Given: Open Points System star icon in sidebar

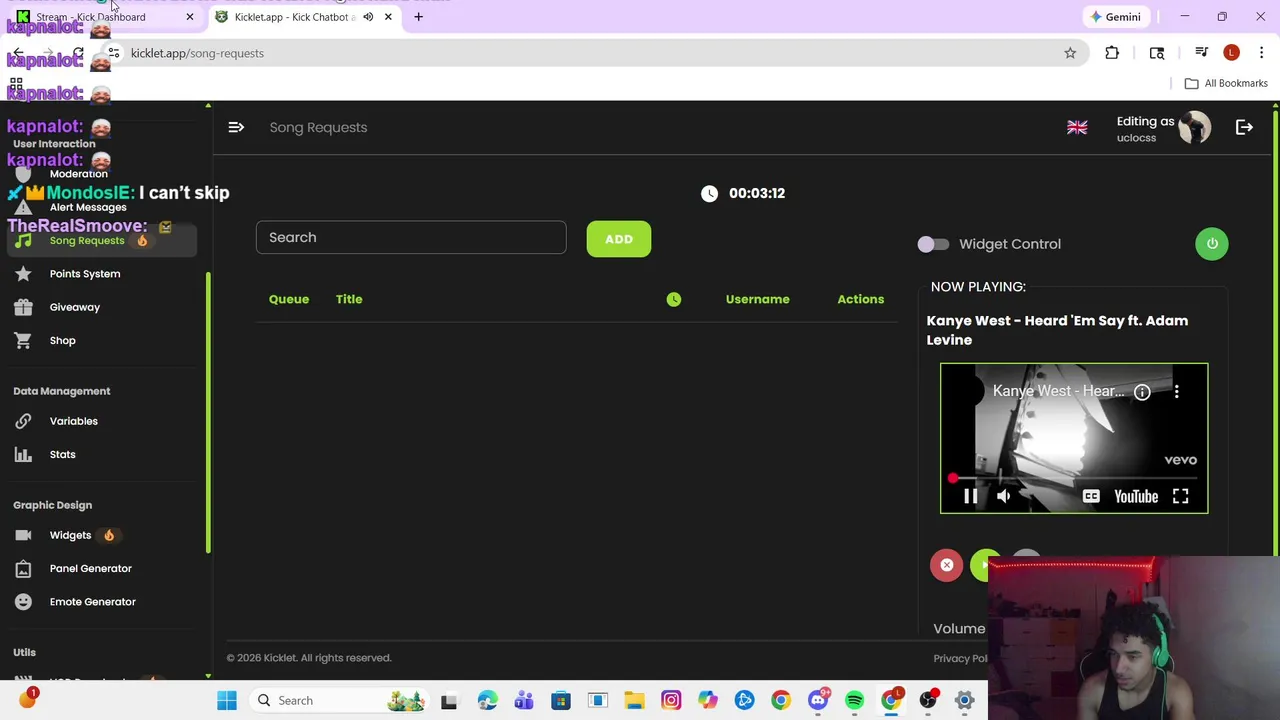Looking at the screenshot, I should tap(23, 274).
